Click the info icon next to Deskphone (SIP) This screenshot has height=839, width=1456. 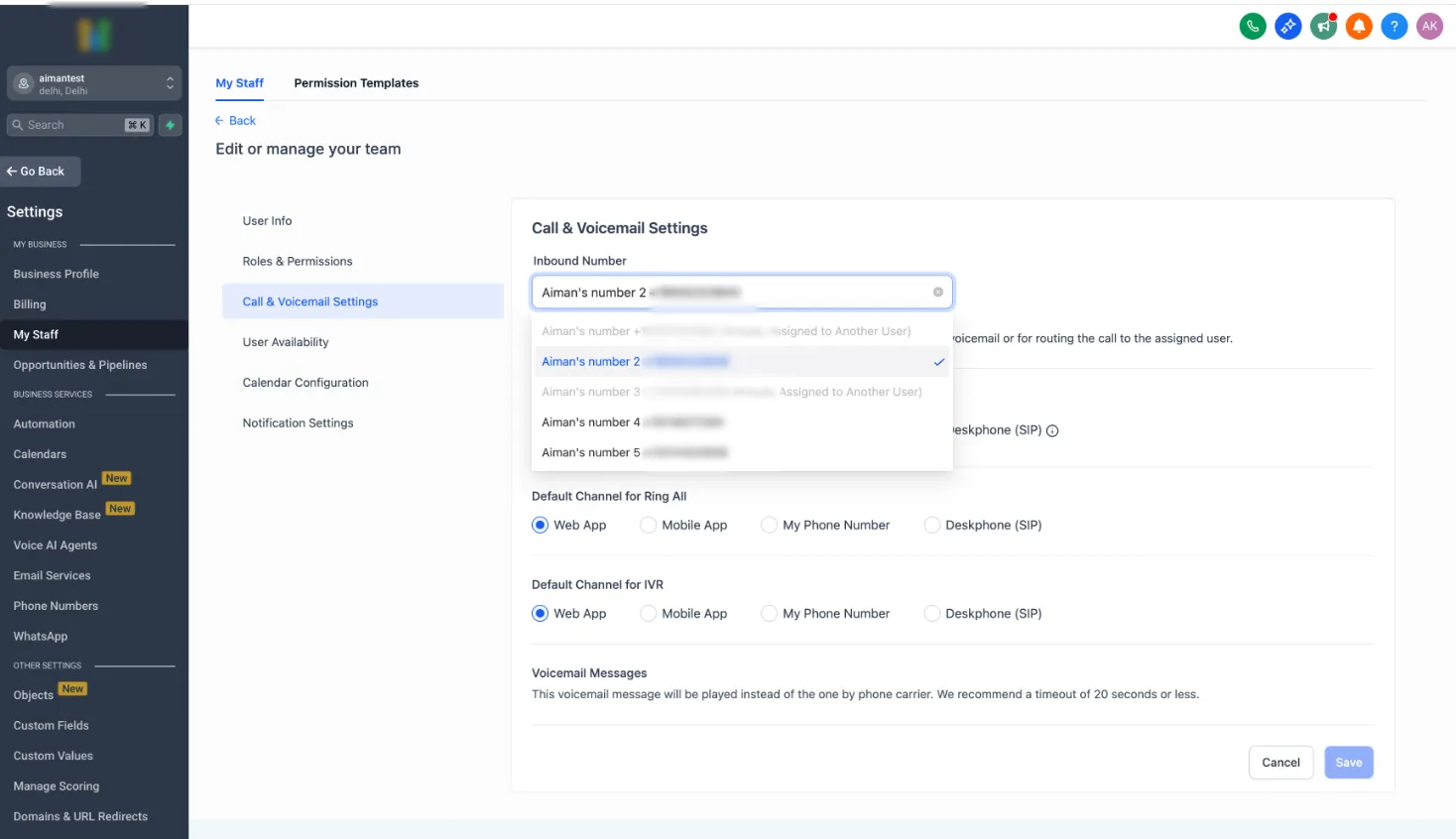pos(1052,430)
